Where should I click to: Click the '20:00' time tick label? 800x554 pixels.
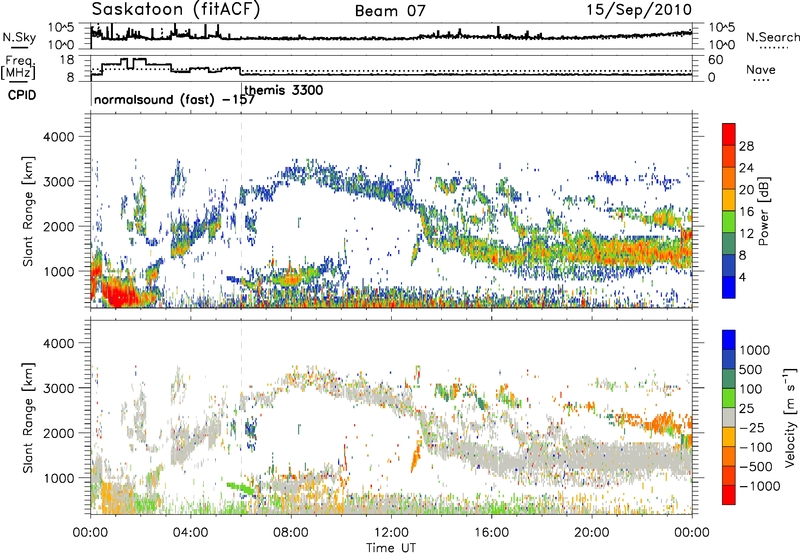click(592, 533)
